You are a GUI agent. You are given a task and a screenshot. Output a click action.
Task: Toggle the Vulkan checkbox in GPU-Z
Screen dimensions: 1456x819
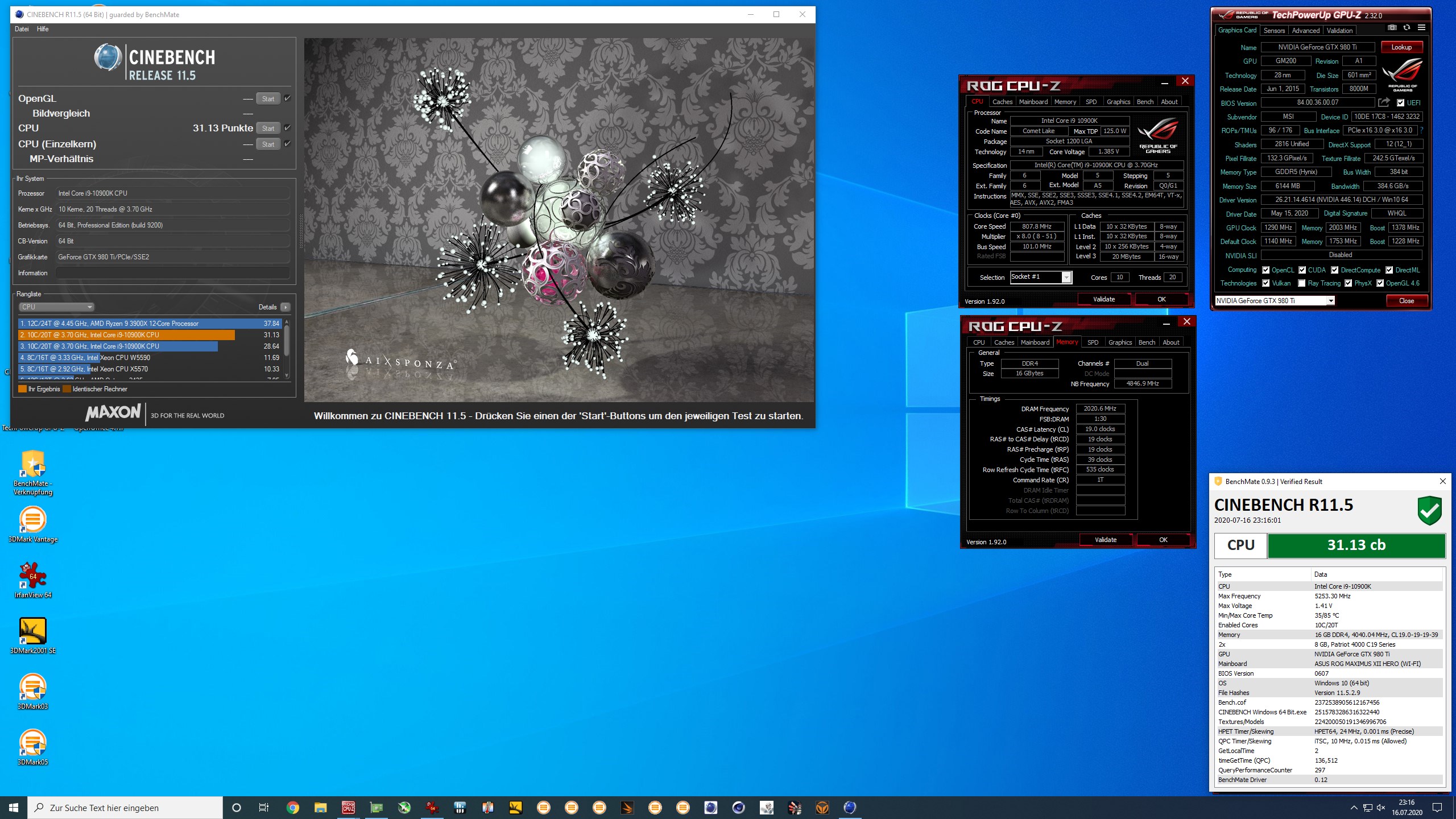1265,283
